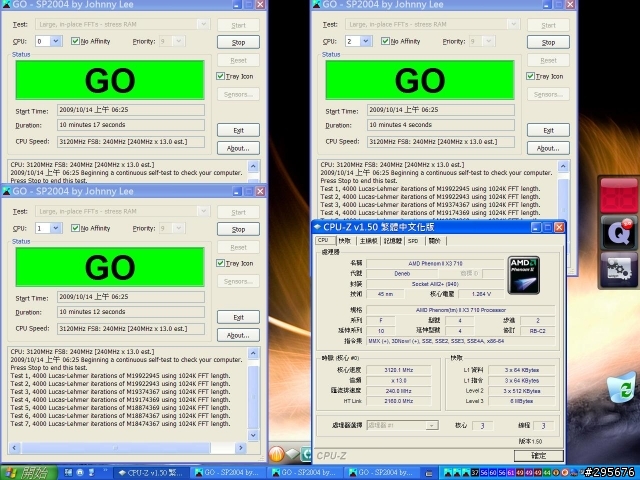The width and height of the screenshot is (640, 480).
Task: Open the red digital clock sidebar gadget
Action: tap(618, 195)
